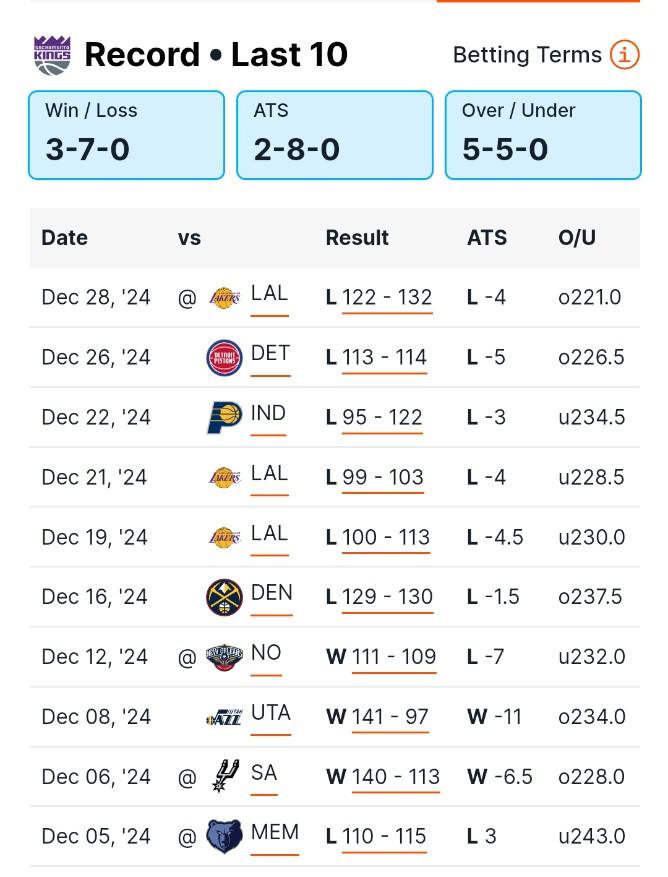
Task: Open the 141 - 97 game result
Action: tap(390, 717)
